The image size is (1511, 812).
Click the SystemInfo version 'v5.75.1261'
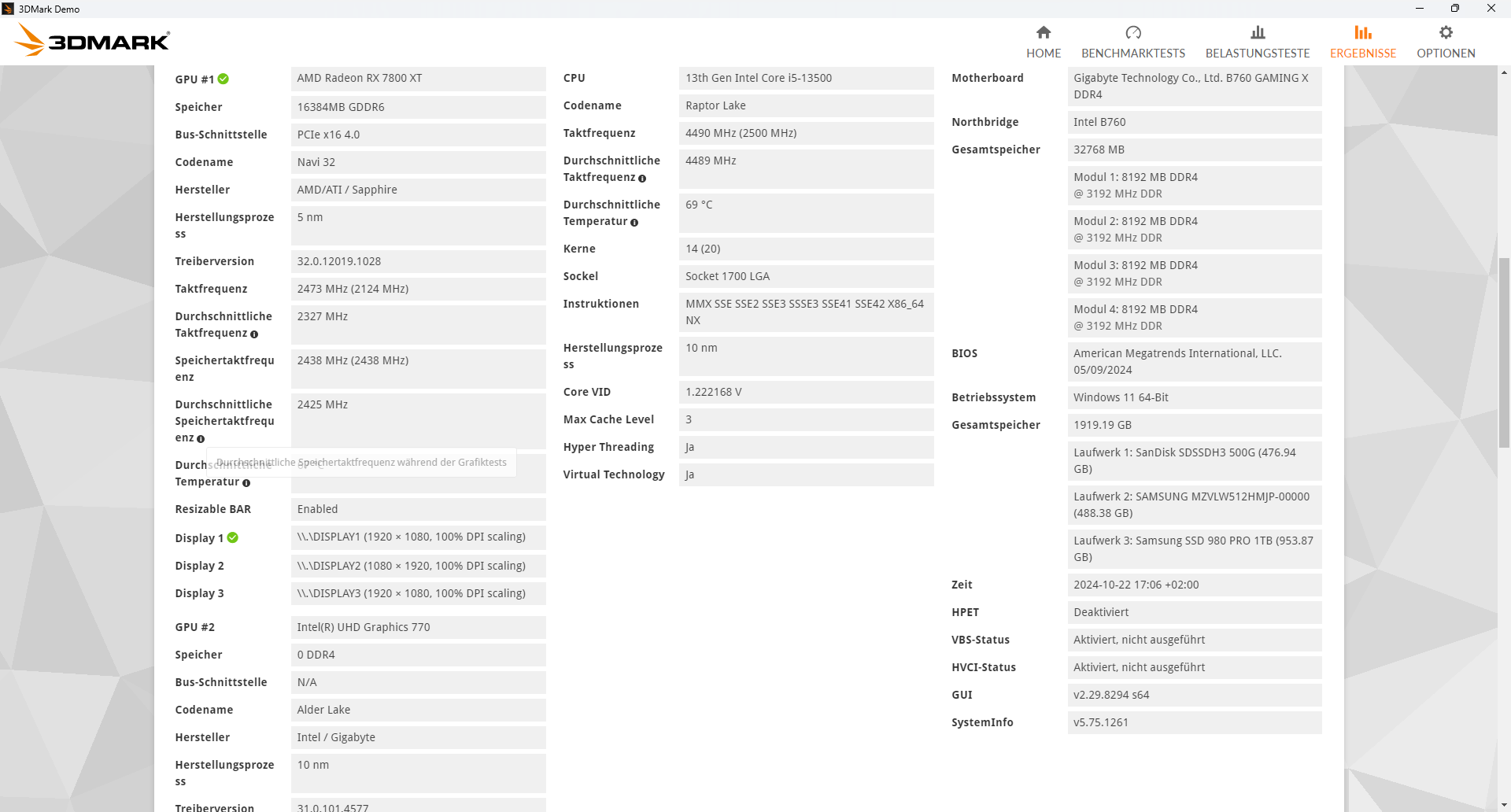click(x=1195, y=722)
